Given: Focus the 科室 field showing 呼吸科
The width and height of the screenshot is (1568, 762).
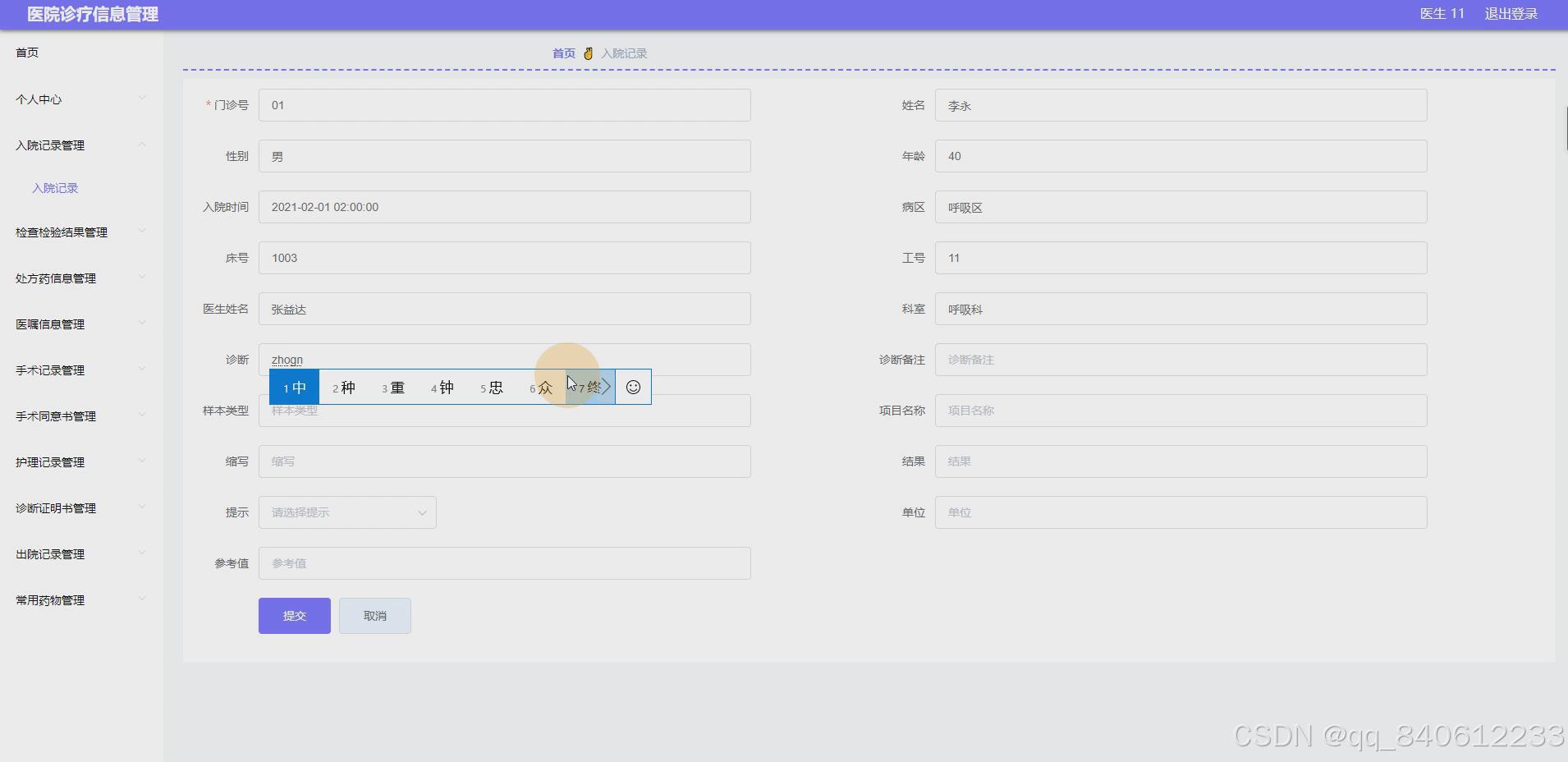Looking at the screenshot, I should pos(1181,309).
